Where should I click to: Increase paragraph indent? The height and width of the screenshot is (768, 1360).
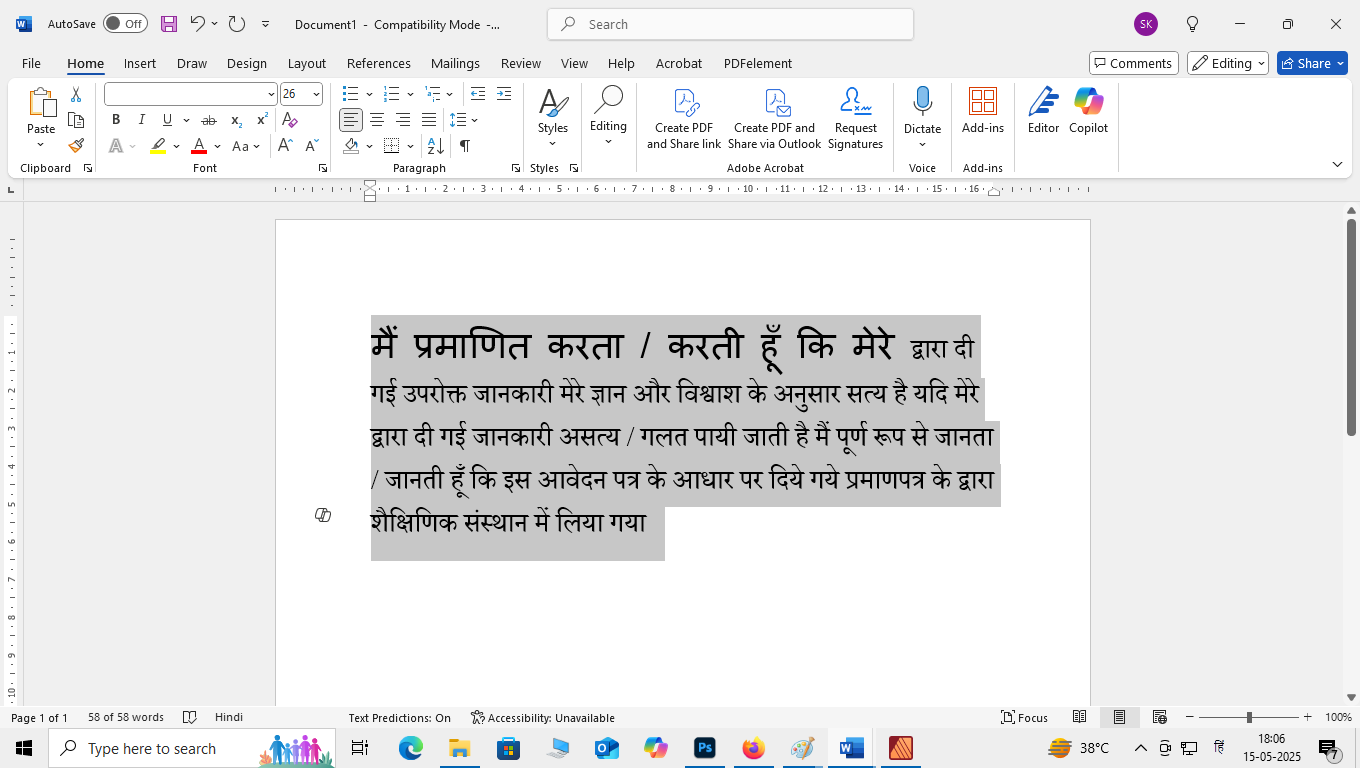click(x=506, y=94)
